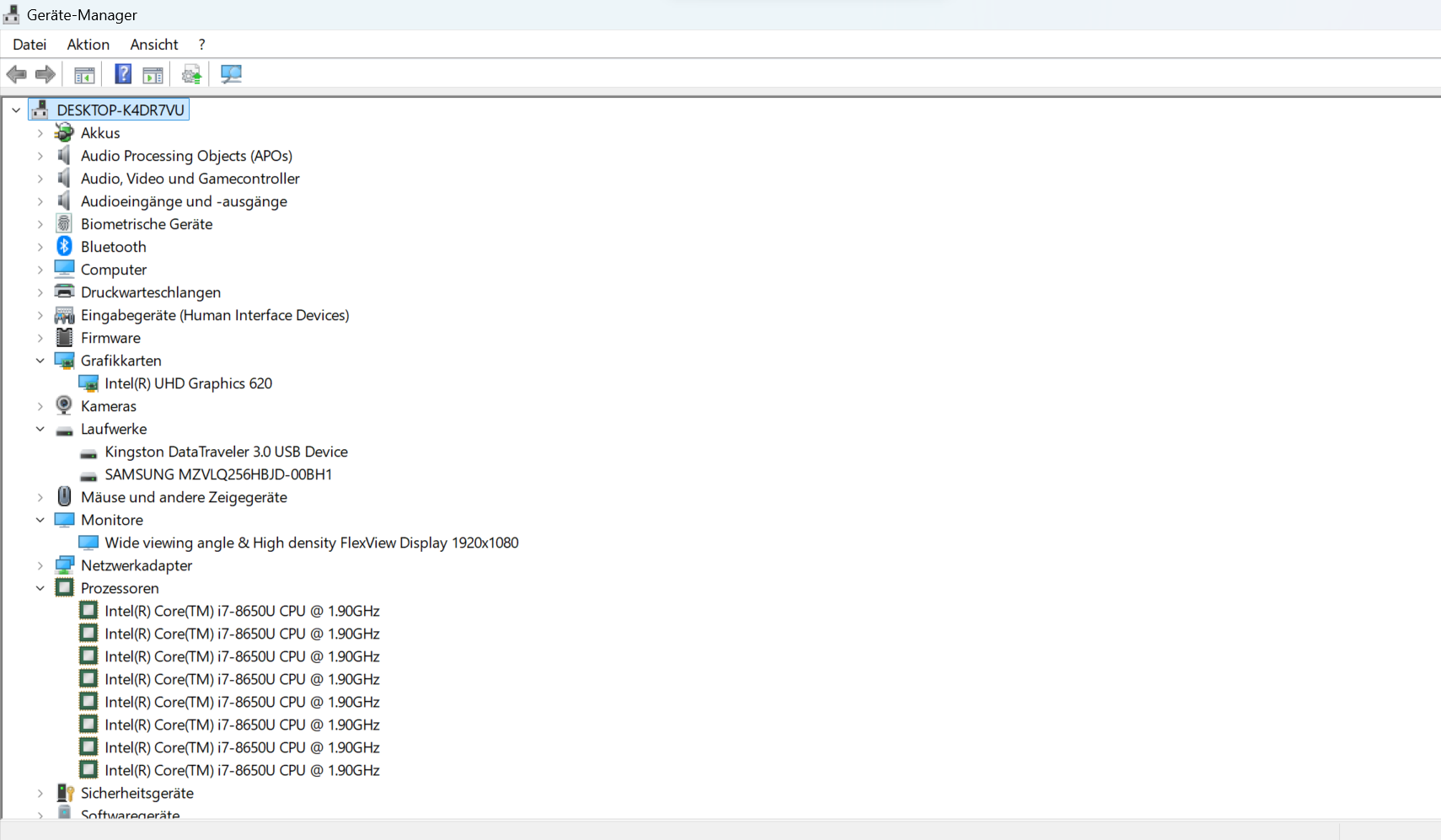Collapse the Monitore category
This screenshot has width=1441, height=840.
point(40,519)
